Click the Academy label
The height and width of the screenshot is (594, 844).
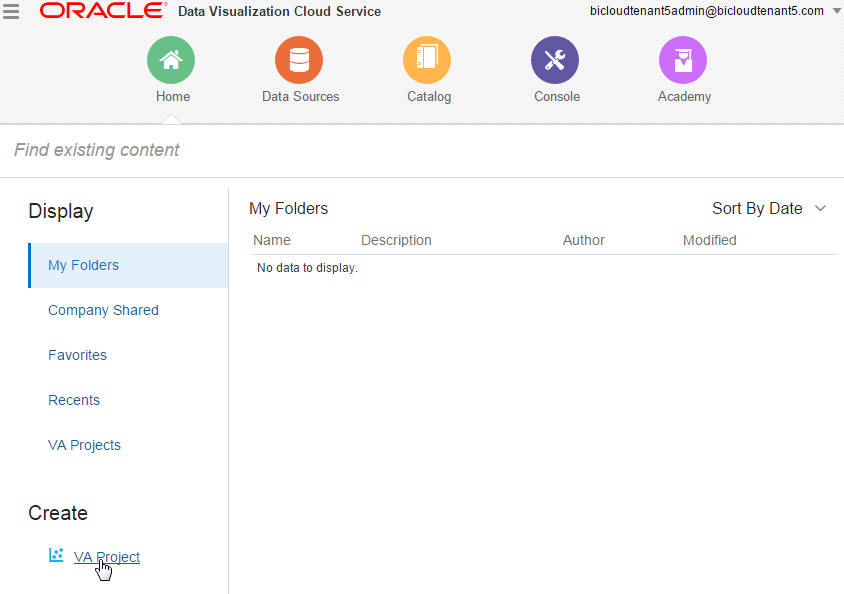click(x=684, y=97)
